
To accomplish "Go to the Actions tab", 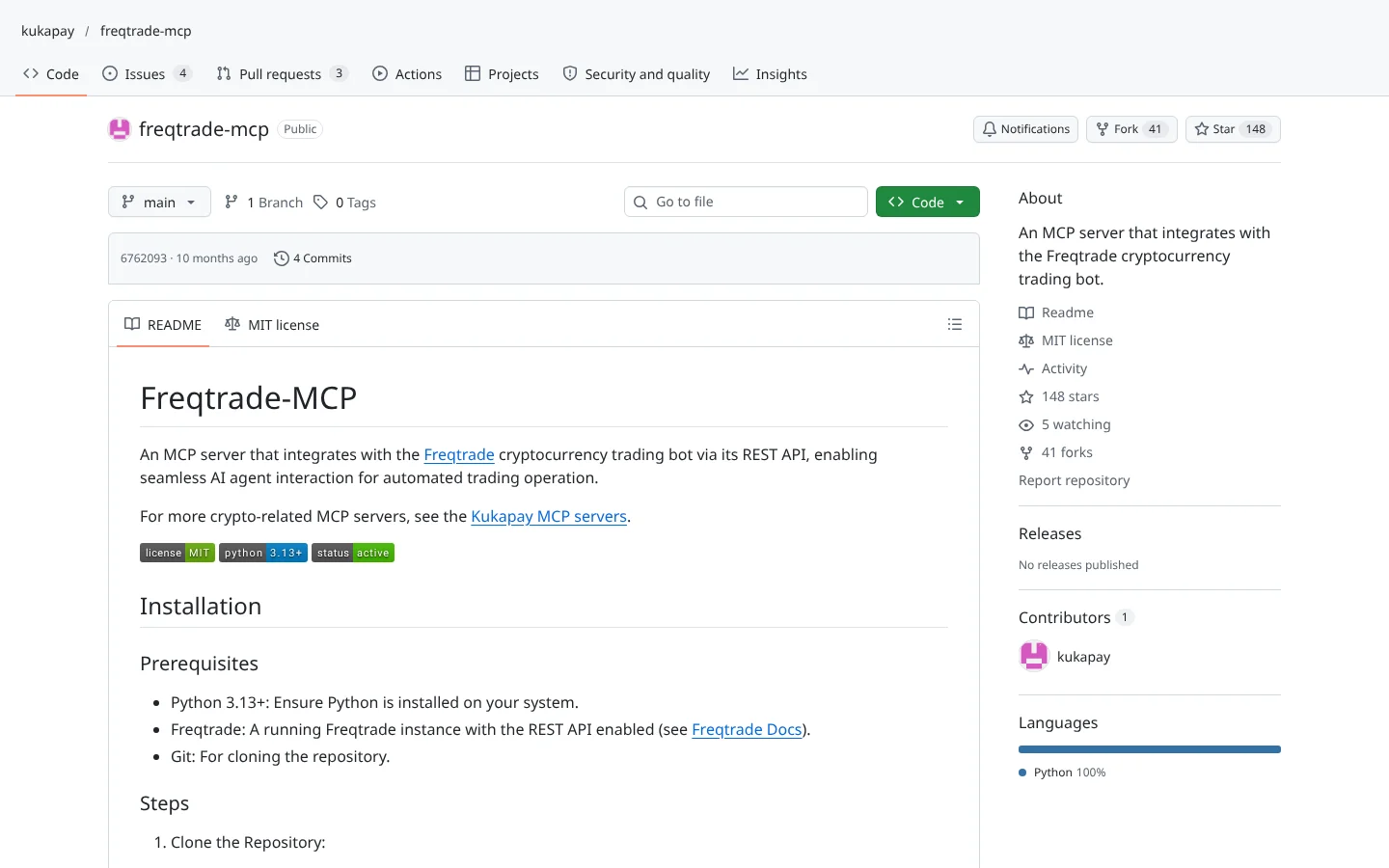I will 407,74.
